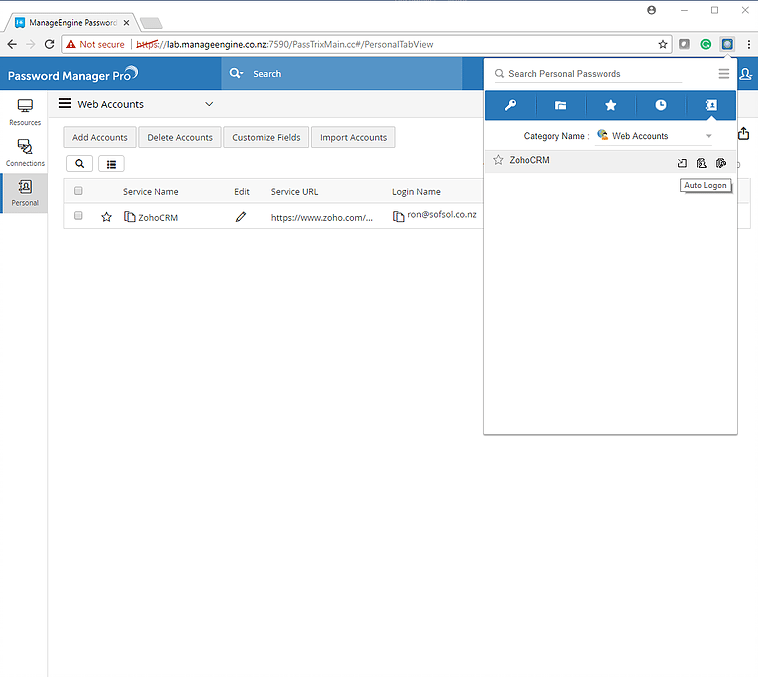Open the star favorites tab in the popup
Viewport: 758px width, 677px height.
point(611,105)
